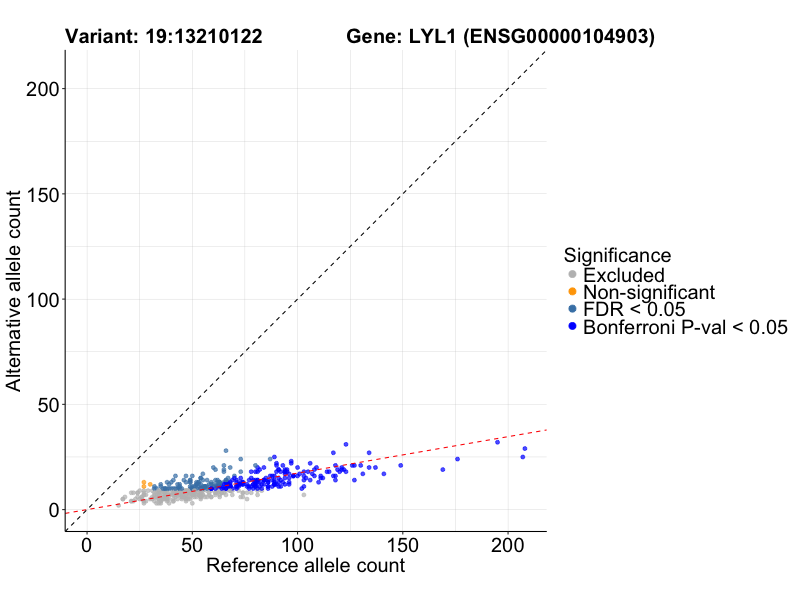This screenshot has width=800, height=600.
Task: Select the 'FDR < 0.05' legend label
Action: (x=634, y=309)
